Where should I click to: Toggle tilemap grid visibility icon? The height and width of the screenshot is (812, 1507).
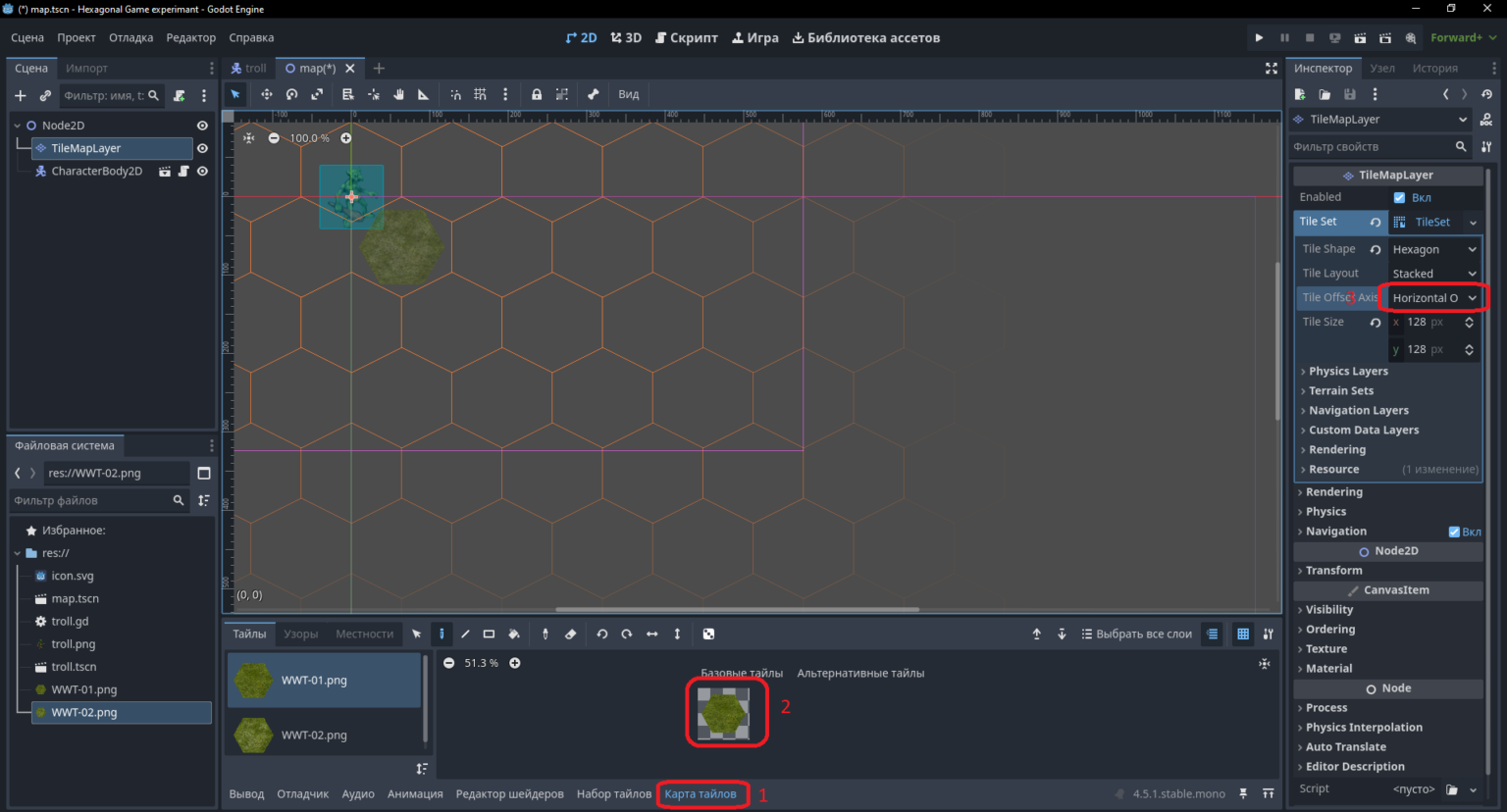1243,634
